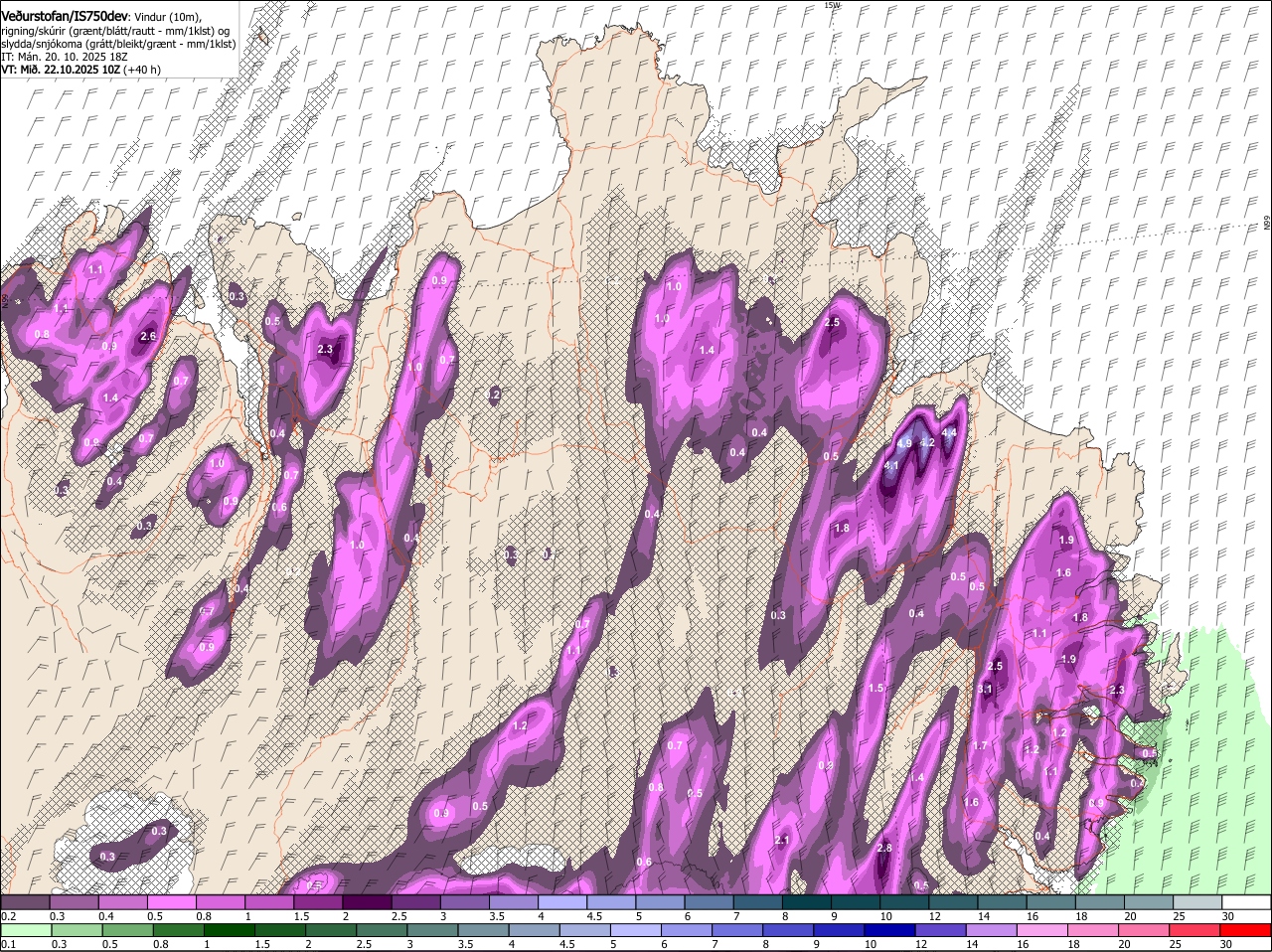Click the dark blue lower legend swatch between 10 and 12

tap(887, 931)
